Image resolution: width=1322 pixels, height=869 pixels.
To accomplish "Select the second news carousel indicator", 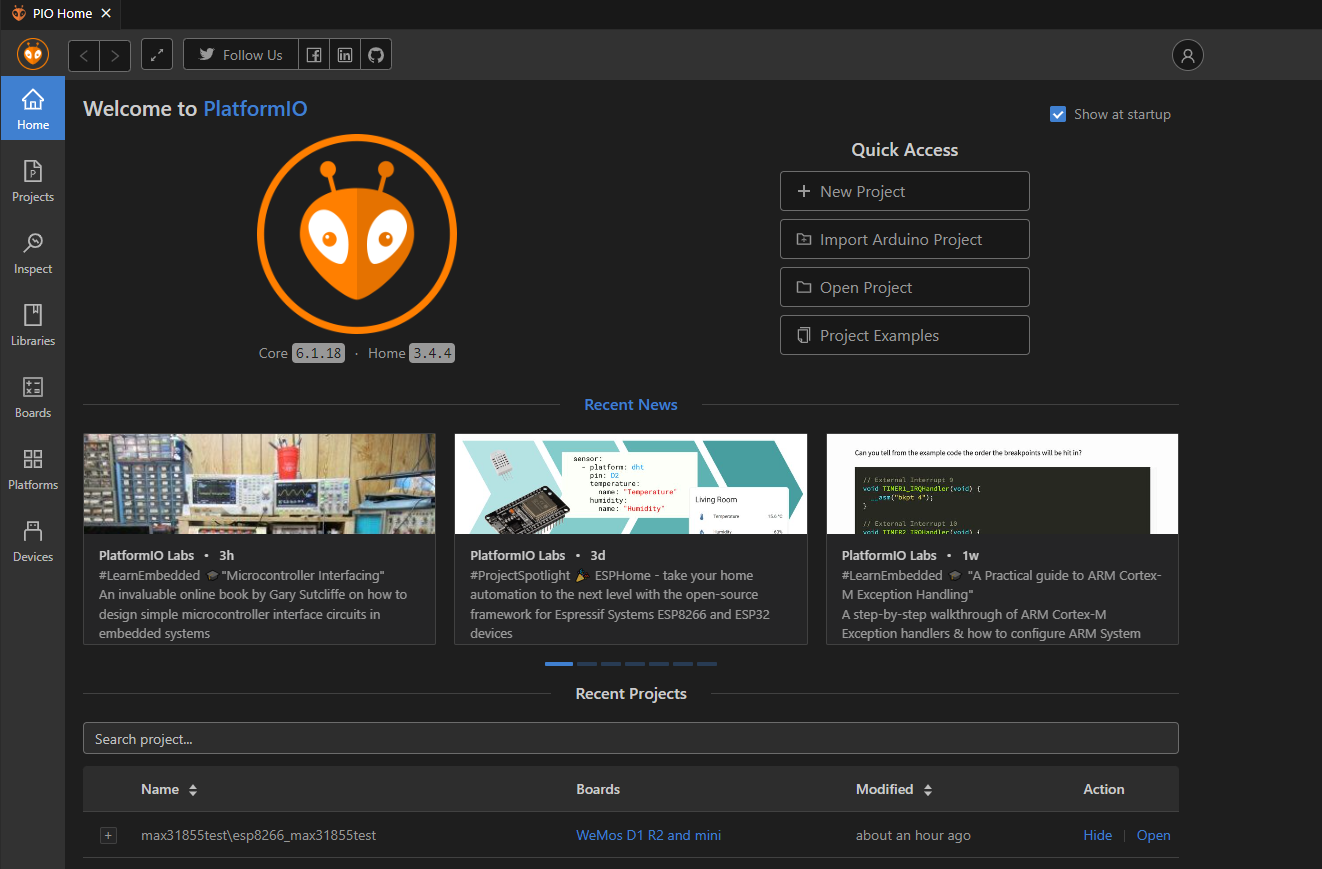I will click(x=587, y=663).
